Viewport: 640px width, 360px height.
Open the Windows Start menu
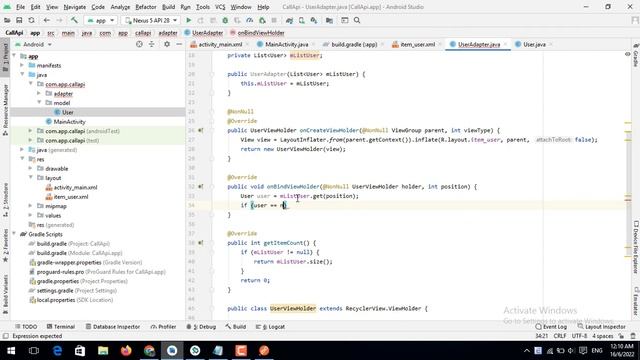coord(11,351)
